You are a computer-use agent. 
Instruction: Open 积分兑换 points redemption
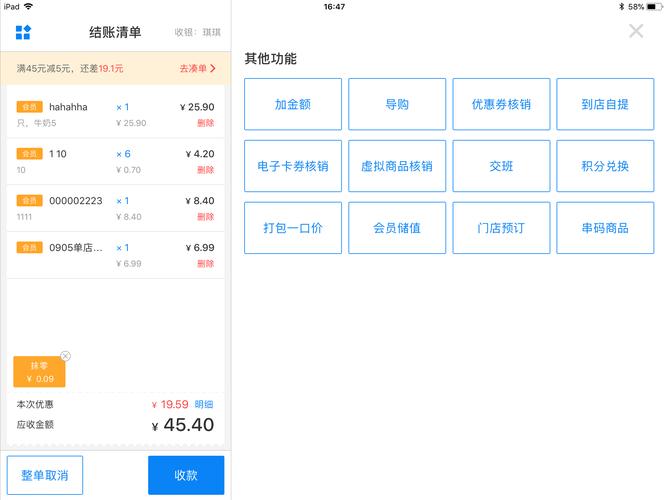click(x=605, y=166)
